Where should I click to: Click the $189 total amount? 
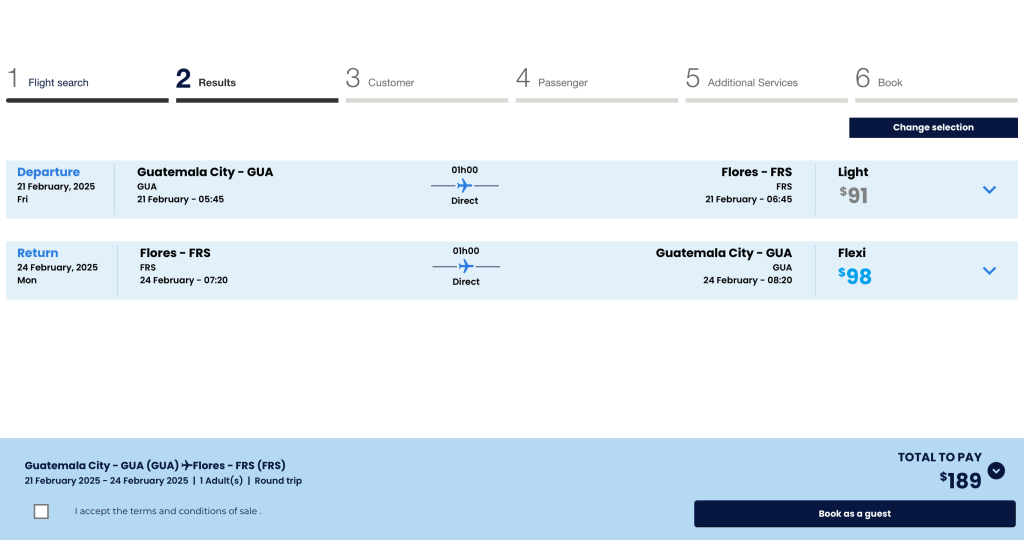pyautogui.click(x=961, y=481)
